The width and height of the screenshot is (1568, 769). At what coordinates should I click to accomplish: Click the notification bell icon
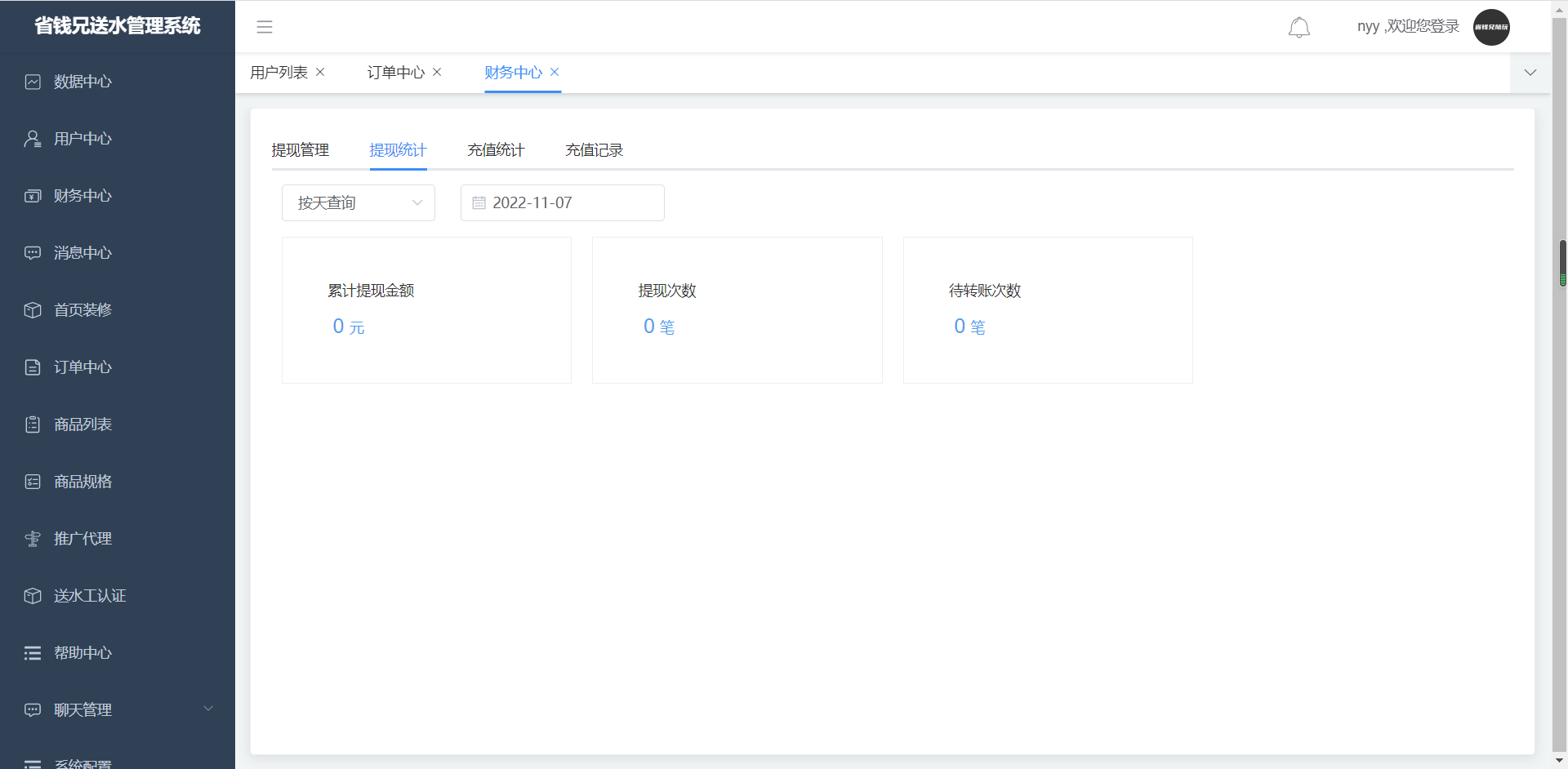click(x=1298, y=28)
